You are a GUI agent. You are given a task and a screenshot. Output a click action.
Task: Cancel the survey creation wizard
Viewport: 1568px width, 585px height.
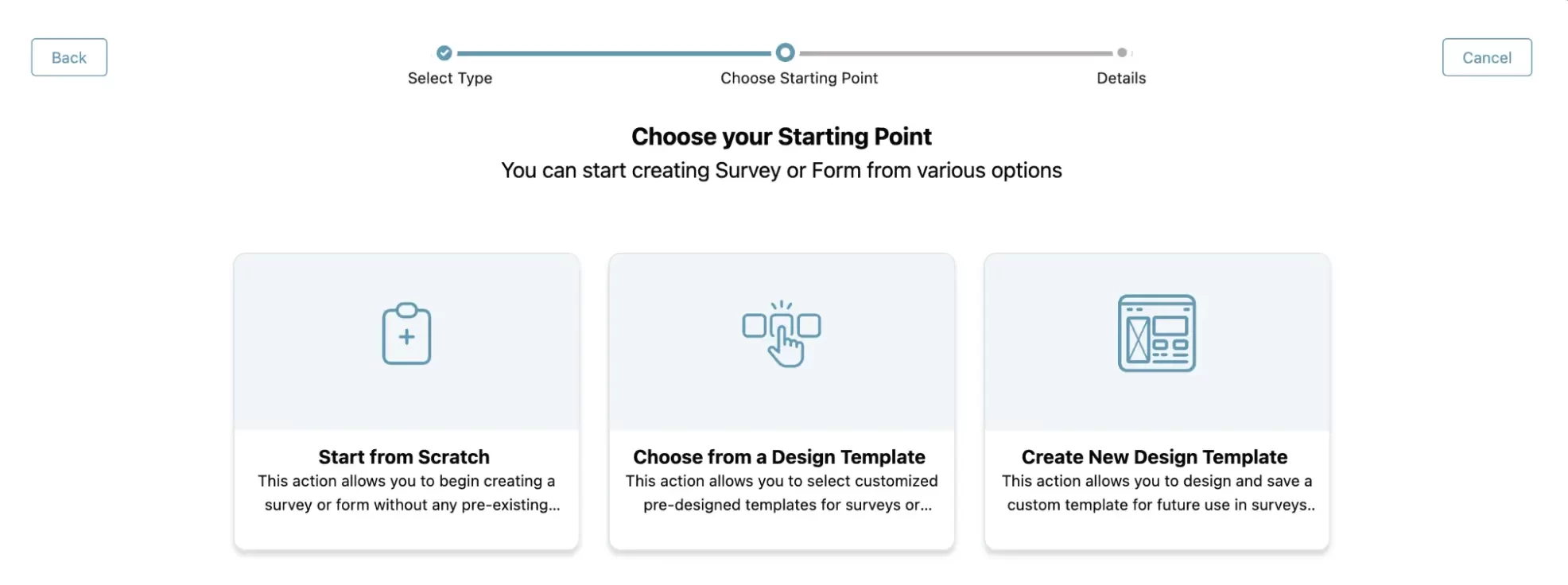[1487, 57]
